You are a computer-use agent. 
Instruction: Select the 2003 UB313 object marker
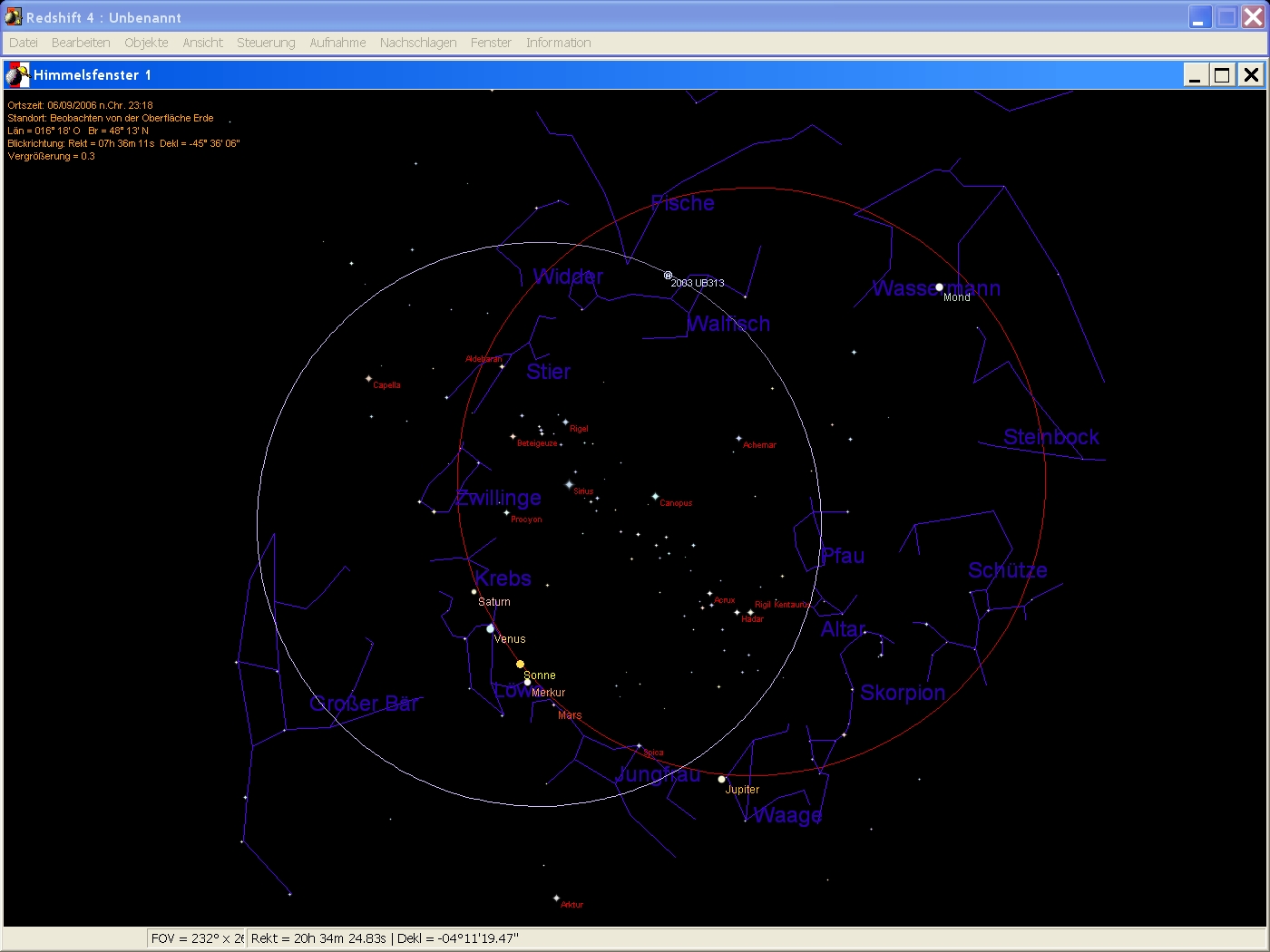click(x=669, y=276)
